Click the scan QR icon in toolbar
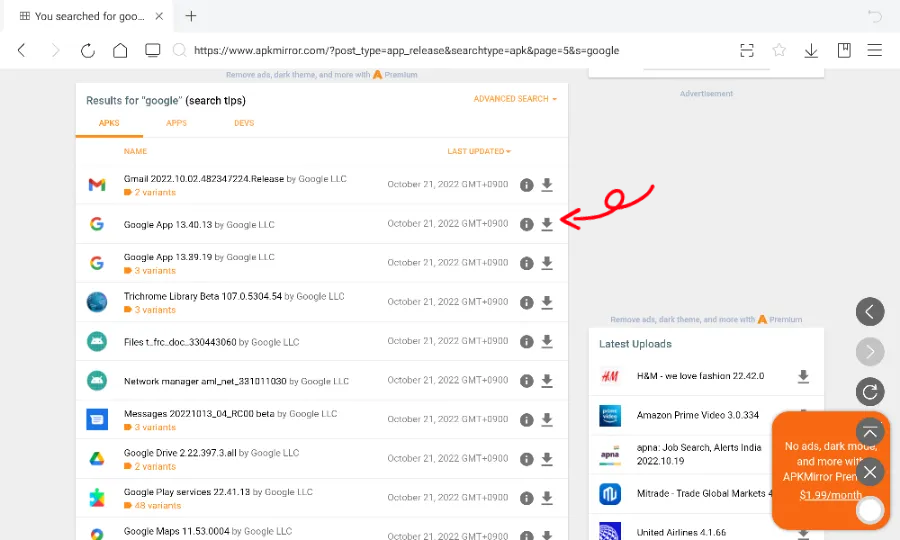Image resolution: width=900 pixels, height=540 pixels. pos(747,50)
